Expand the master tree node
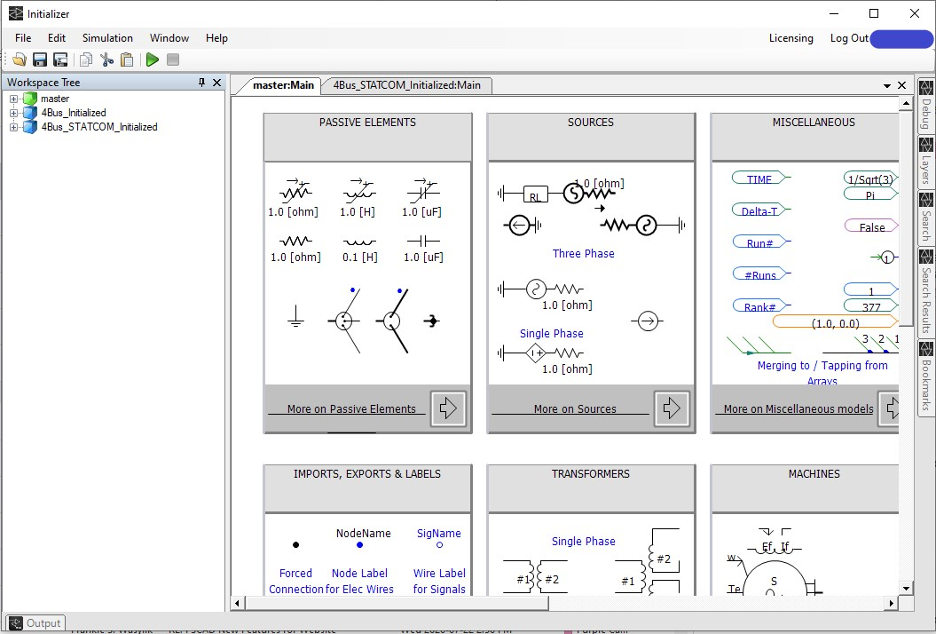 [x=14, y=99]
